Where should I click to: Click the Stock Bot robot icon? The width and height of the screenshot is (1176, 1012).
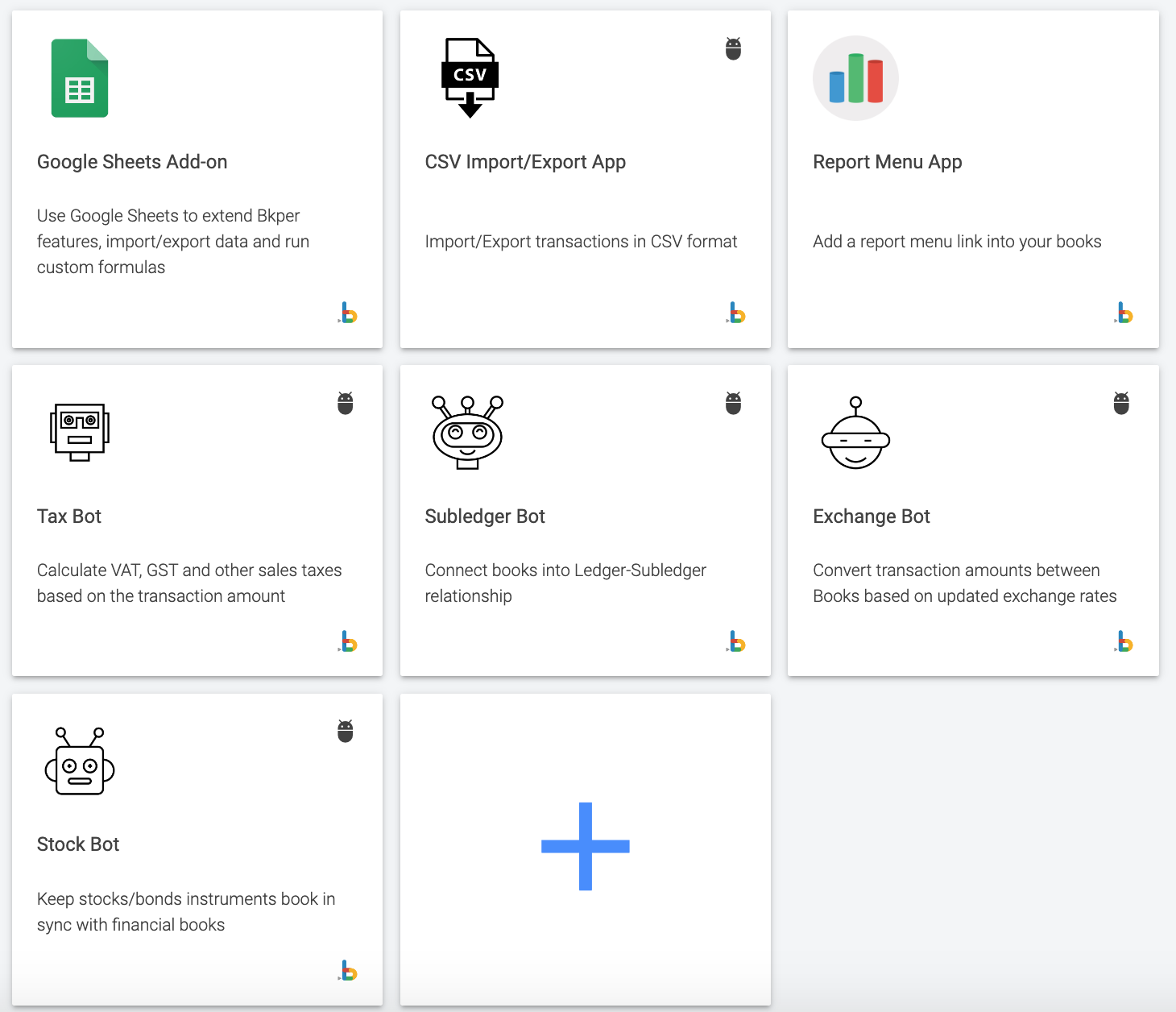point(79,761)
